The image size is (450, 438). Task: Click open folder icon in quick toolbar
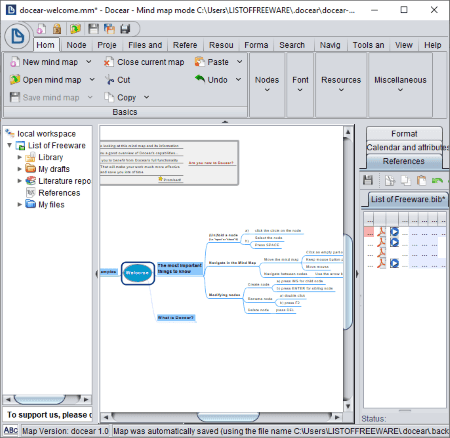[x=75, y=29]
